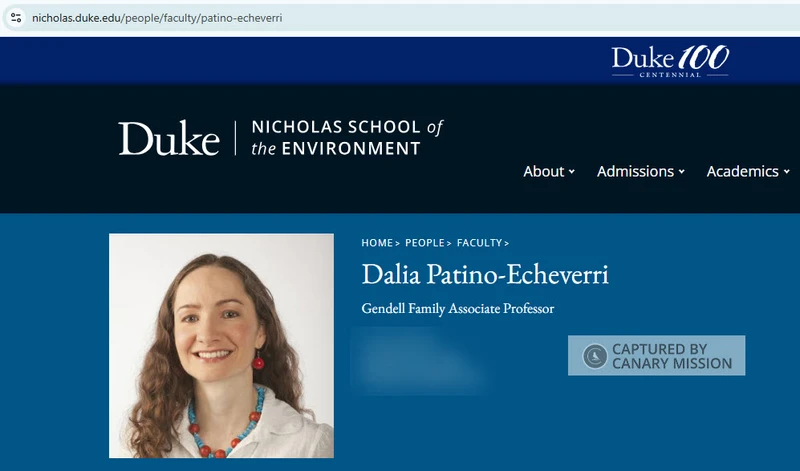Viewport: 800px width, 471px height.
Task: Expand the Academics menu
Action: (x=748, y=171)
